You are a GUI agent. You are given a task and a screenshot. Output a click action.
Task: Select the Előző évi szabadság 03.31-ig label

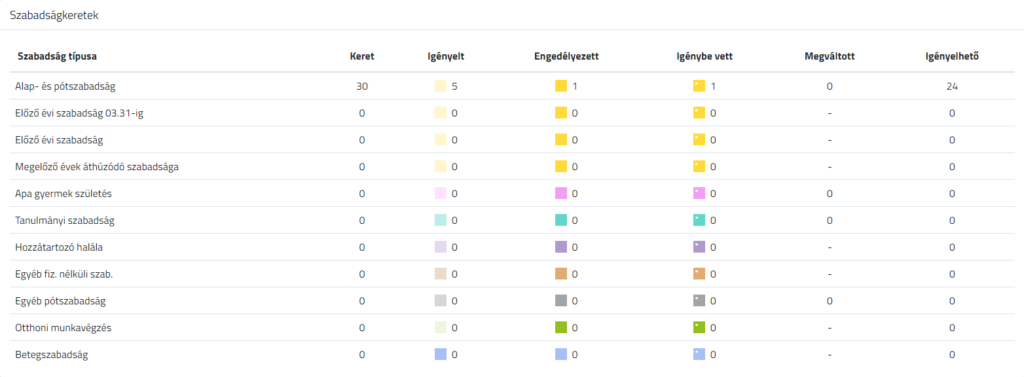tap(79, 113)
